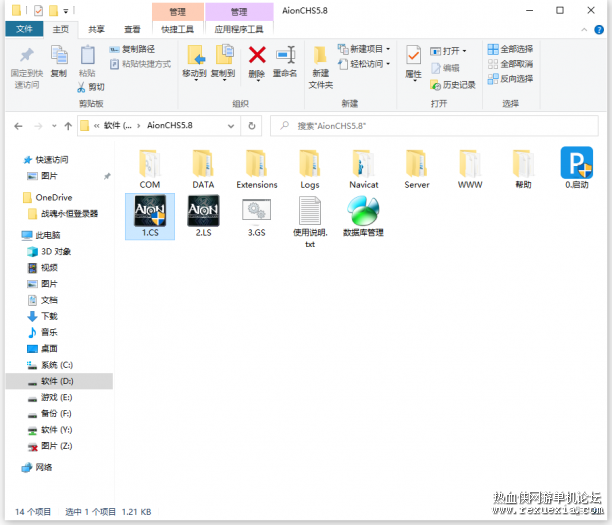Open 属性 properties button
Viewport: 612px width, 525px height.
[x=413, y=62]
